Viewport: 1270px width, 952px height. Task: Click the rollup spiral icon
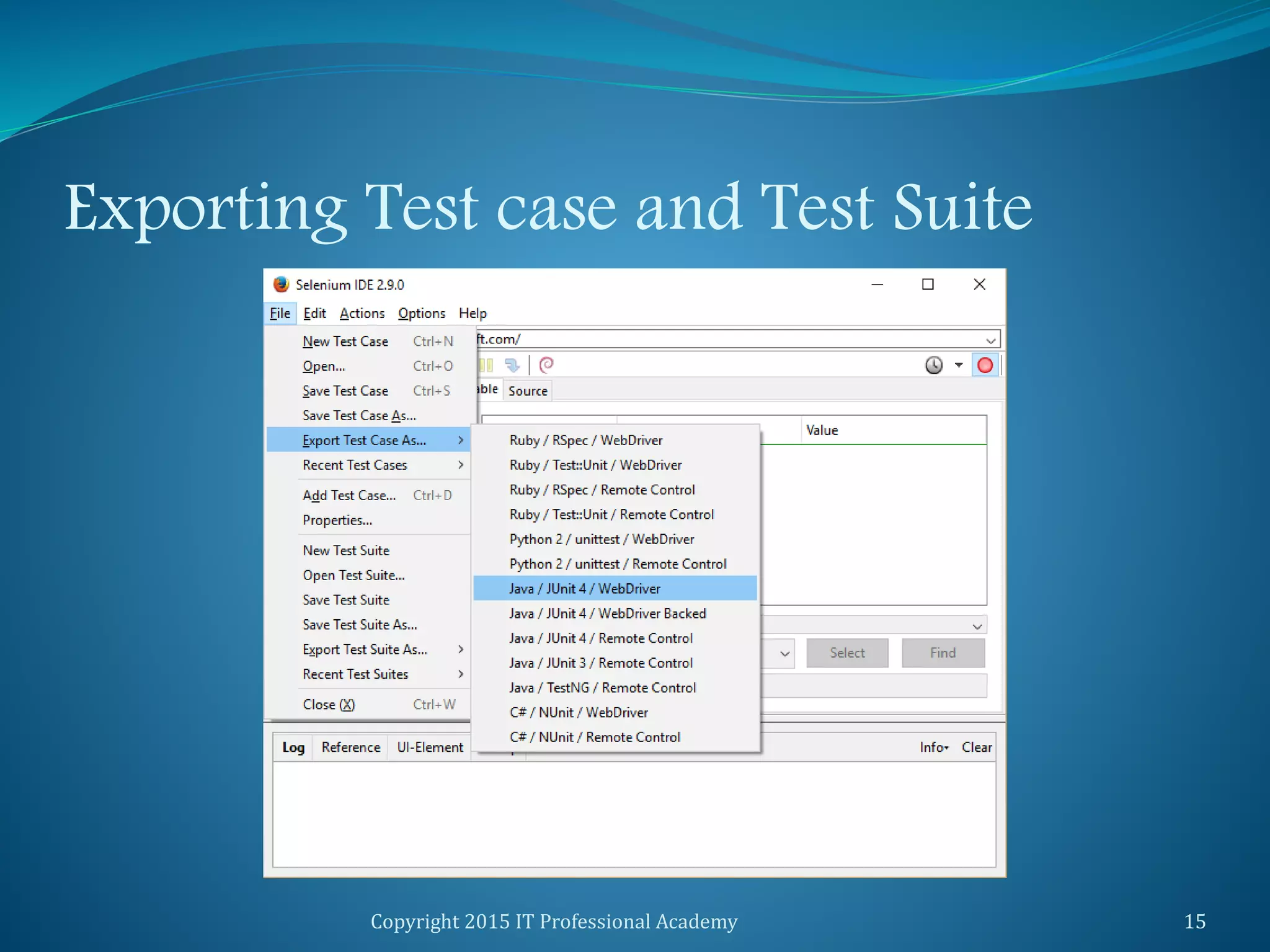tap(546, 365)
